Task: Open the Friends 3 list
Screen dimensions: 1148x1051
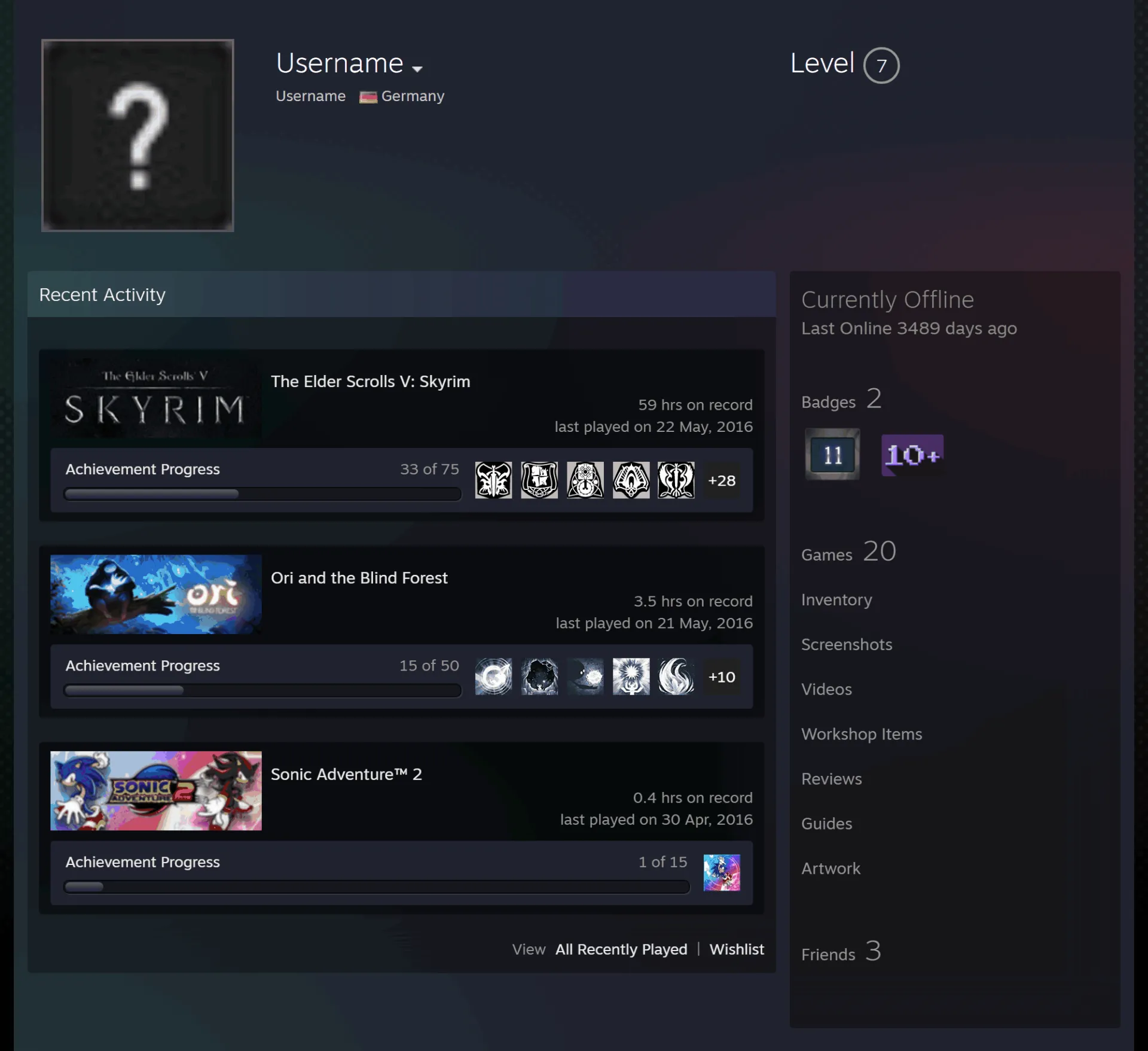Action: pos(841,951)
